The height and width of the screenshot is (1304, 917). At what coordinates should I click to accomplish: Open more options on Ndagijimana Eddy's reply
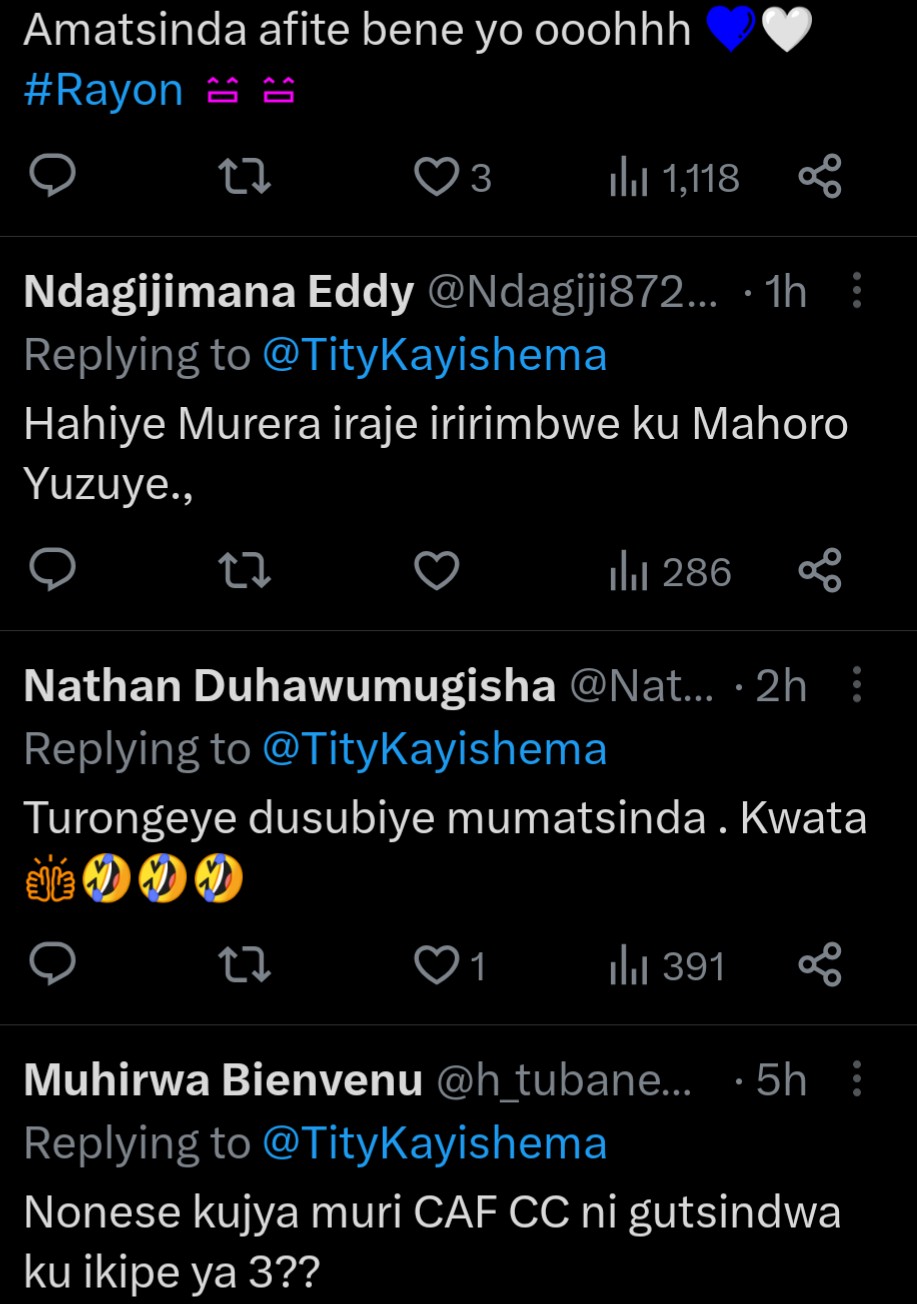tap(857, 291)
